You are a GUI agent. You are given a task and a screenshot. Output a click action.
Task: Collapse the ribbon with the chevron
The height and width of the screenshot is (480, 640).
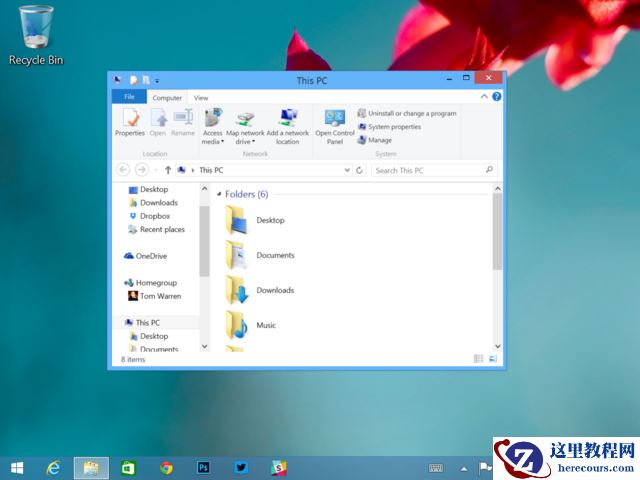[x=484, y=97]
